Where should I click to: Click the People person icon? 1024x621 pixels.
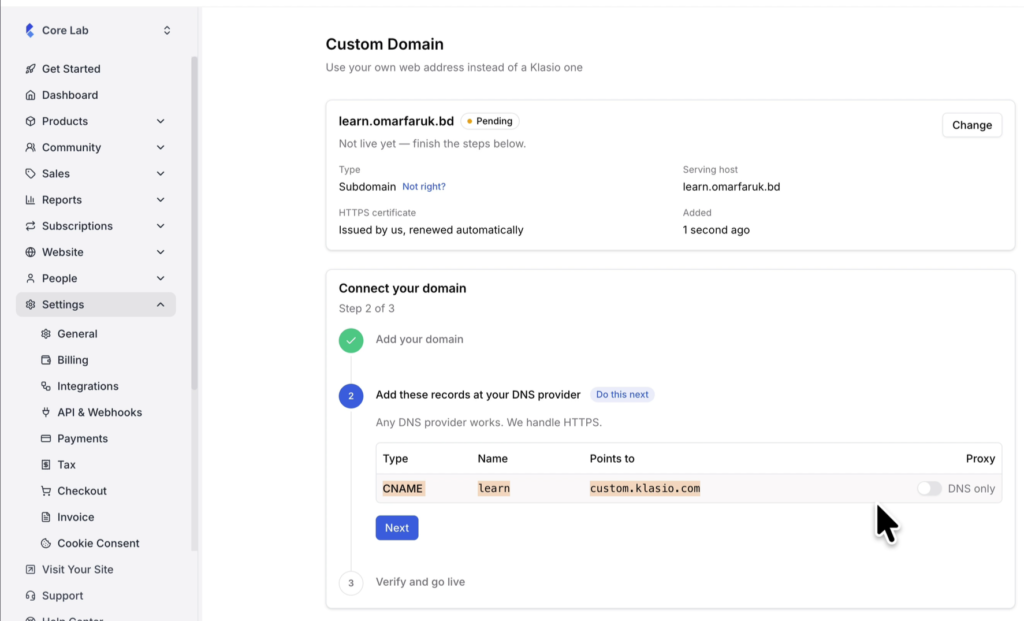[x=30, y=278]
